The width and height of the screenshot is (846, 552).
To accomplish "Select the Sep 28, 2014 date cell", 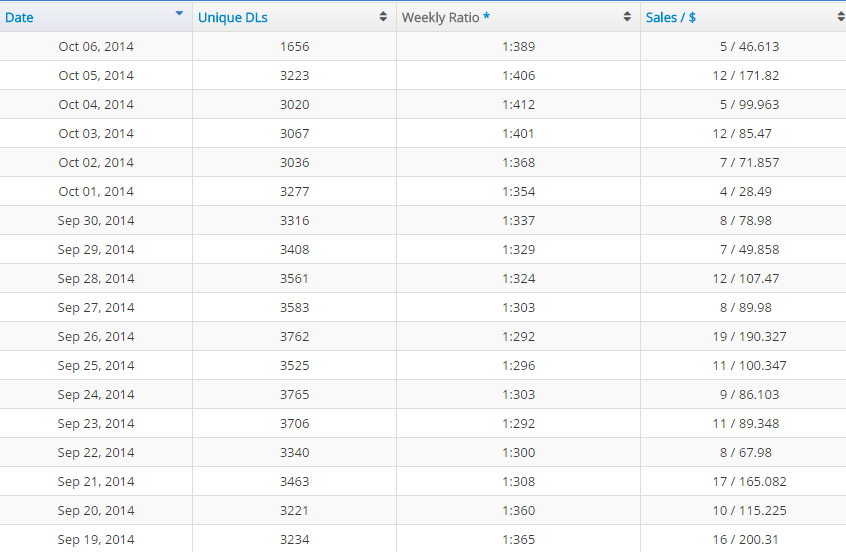I will [x=96, y=278].
